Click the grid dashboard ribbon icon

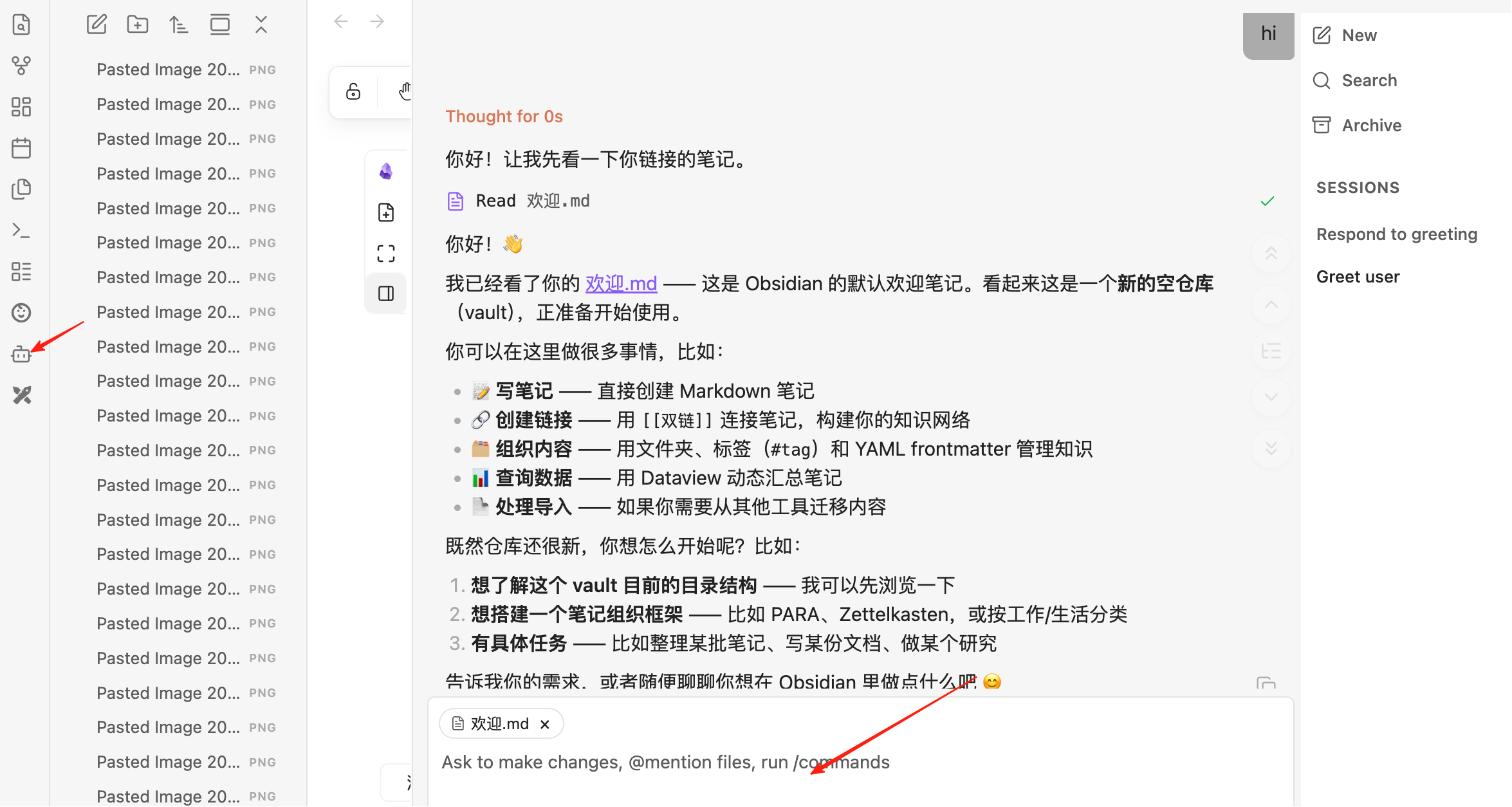click(x=21, y=107)
